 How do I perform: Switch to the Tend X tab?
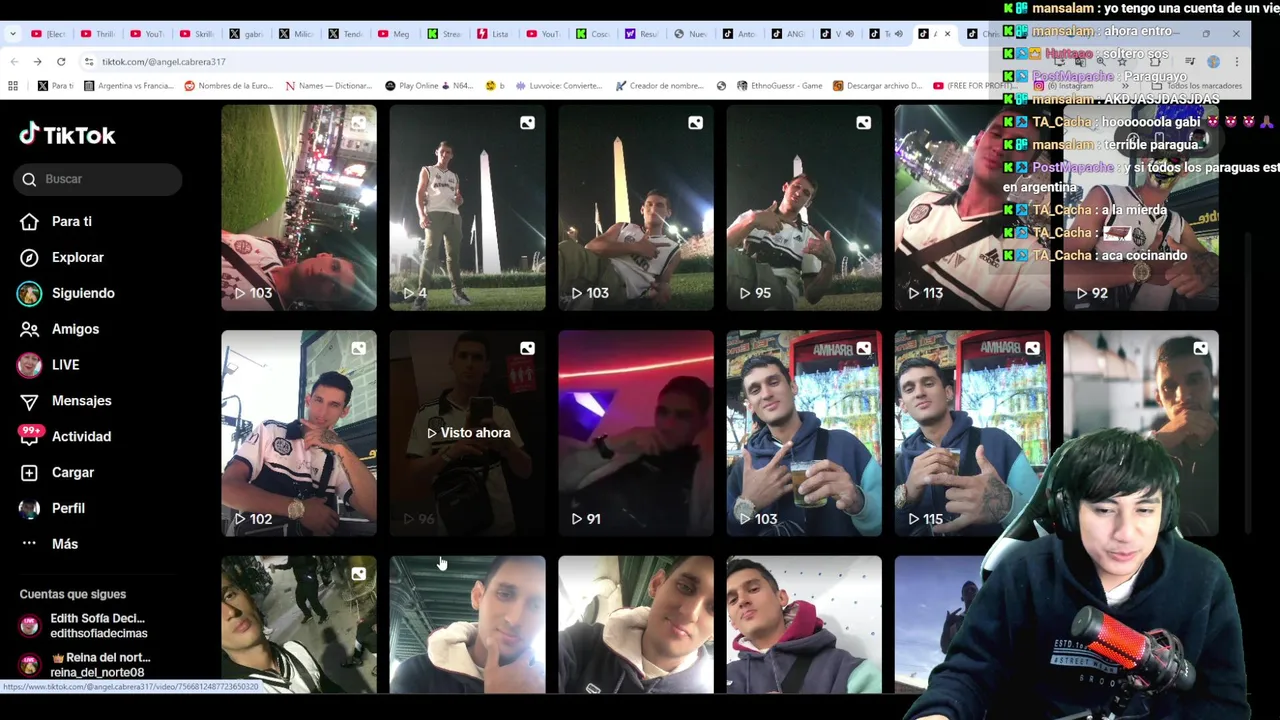tap(346, 34)
